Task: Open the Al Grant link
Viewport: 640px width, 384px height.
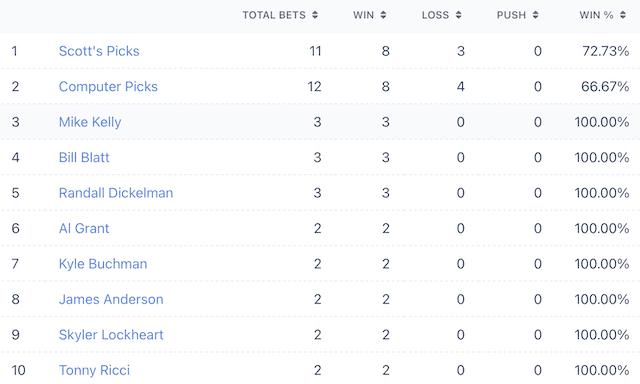Action: point(84,229)
